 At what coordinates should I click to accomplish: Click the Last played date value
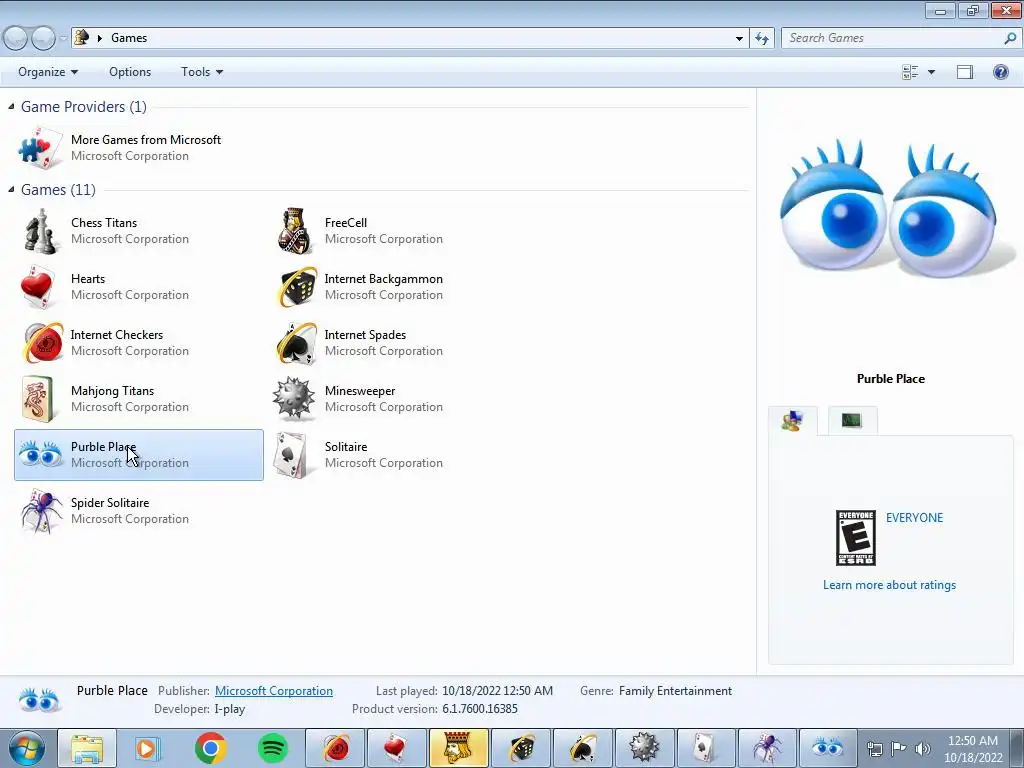click(x=497, y=690)
